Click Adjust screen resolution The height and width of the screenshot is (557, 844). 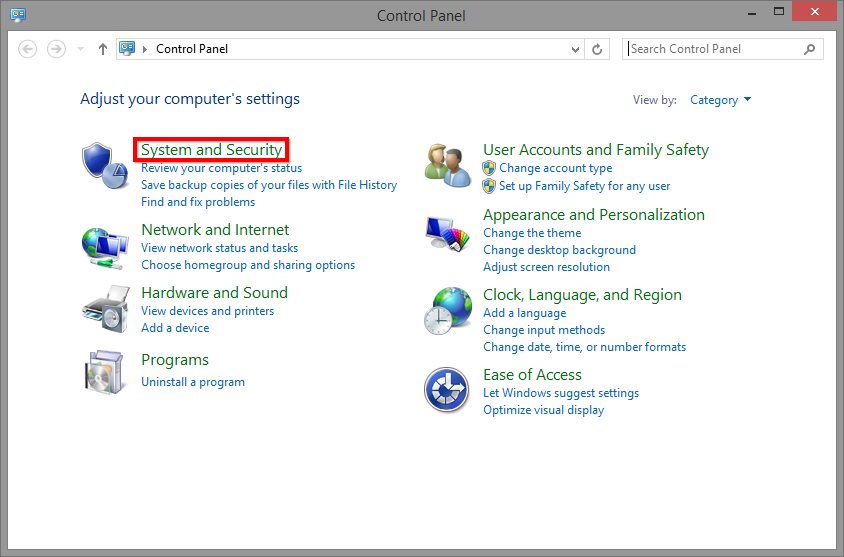(x=546, y=267)
